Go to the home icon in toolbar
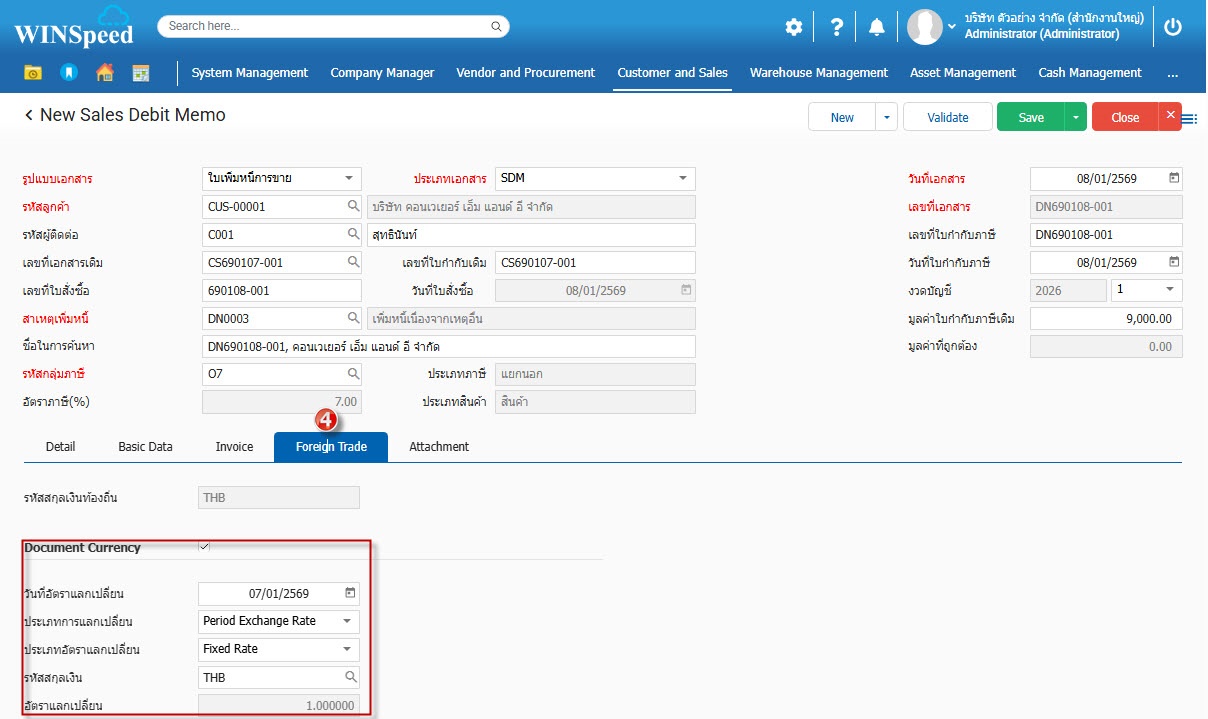1208x719 pixels. coord(104,72)
